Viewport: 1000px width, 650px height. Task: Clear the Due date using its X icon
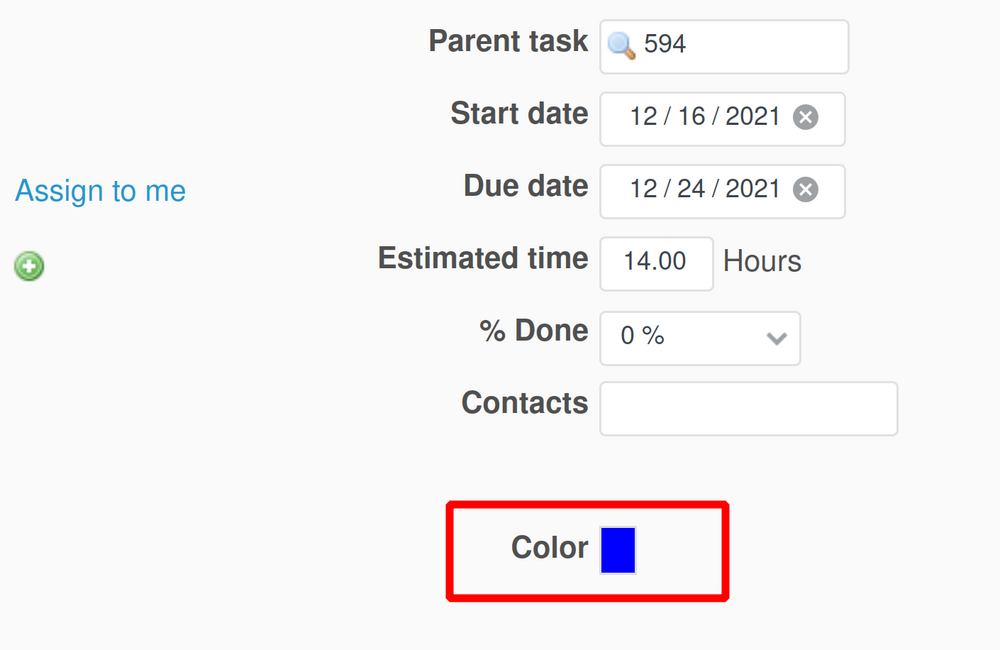806,190
